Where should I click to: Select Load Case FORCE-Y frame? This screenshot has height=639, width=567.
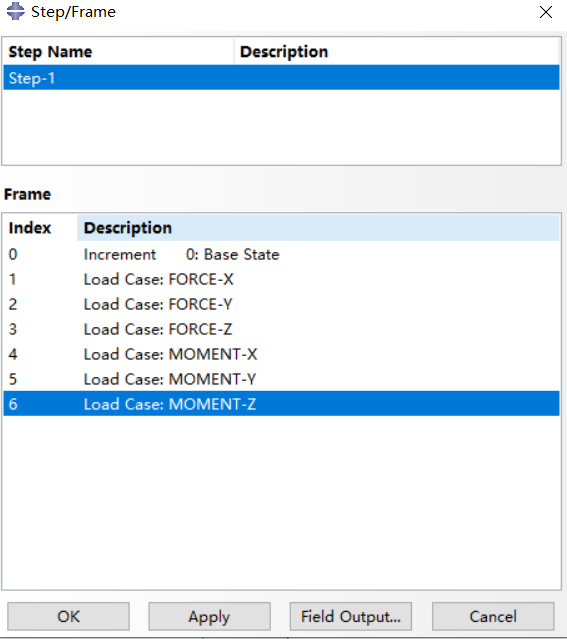point(281,304)
